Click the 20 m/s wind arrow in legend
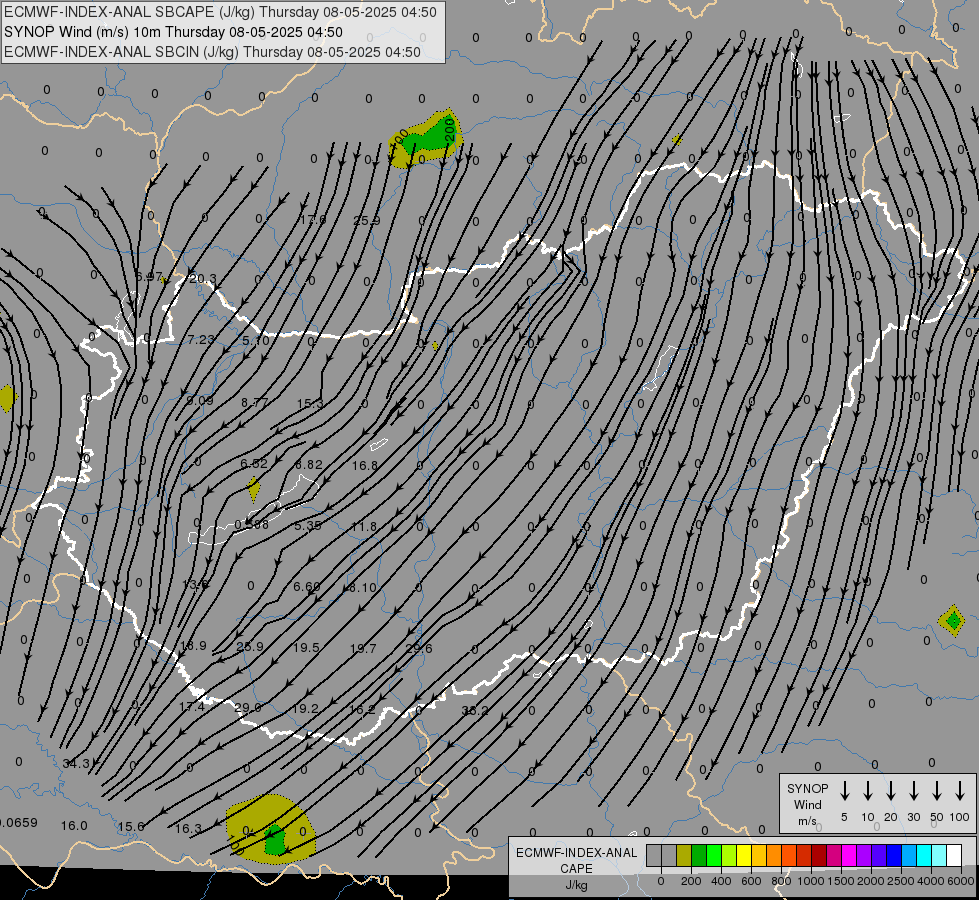The height and width of the screenshot is (900, 979). click(891, 791)
